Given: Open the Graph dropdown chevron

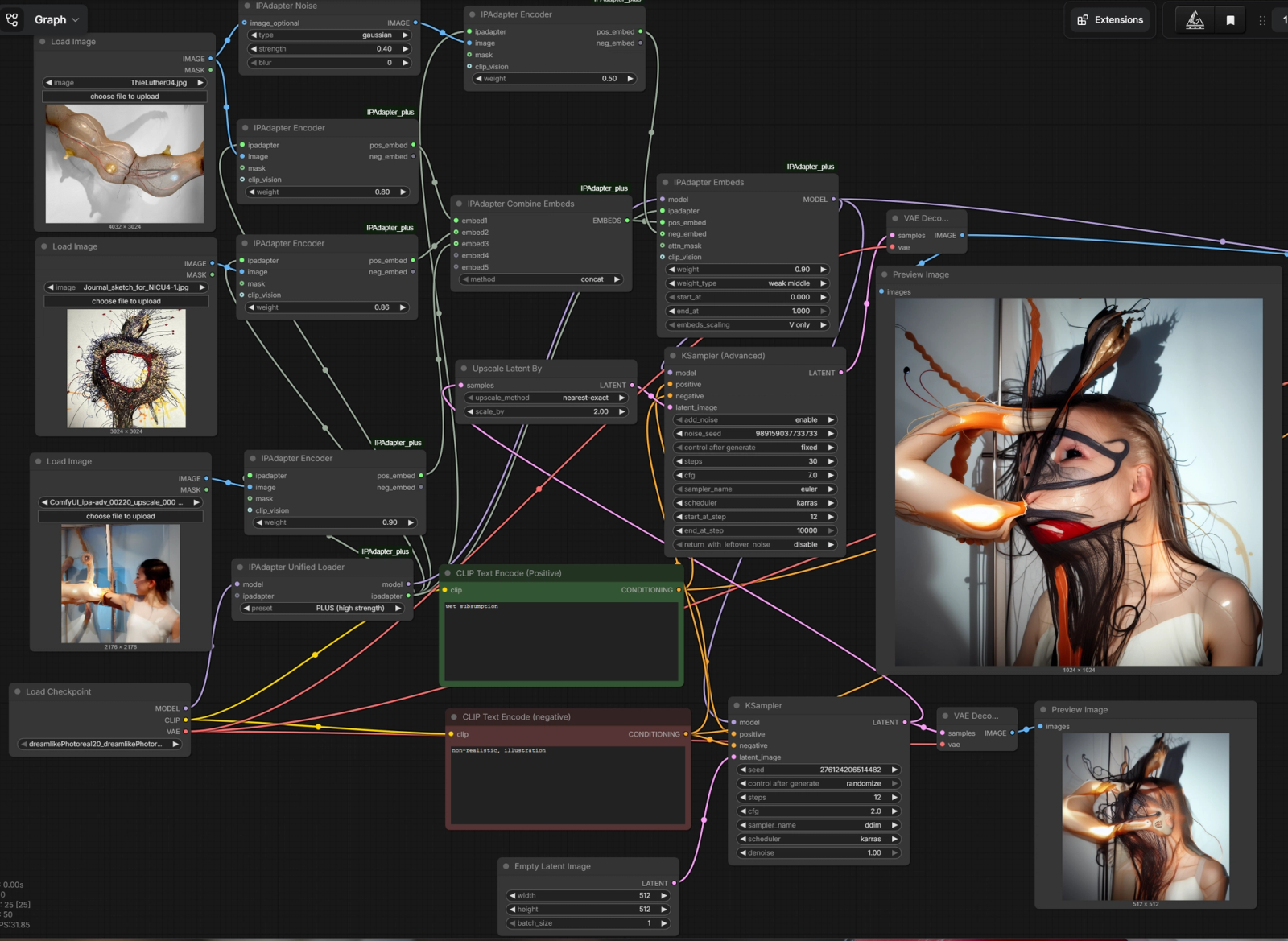Looking at the screenshot, I should pos(76,20).
